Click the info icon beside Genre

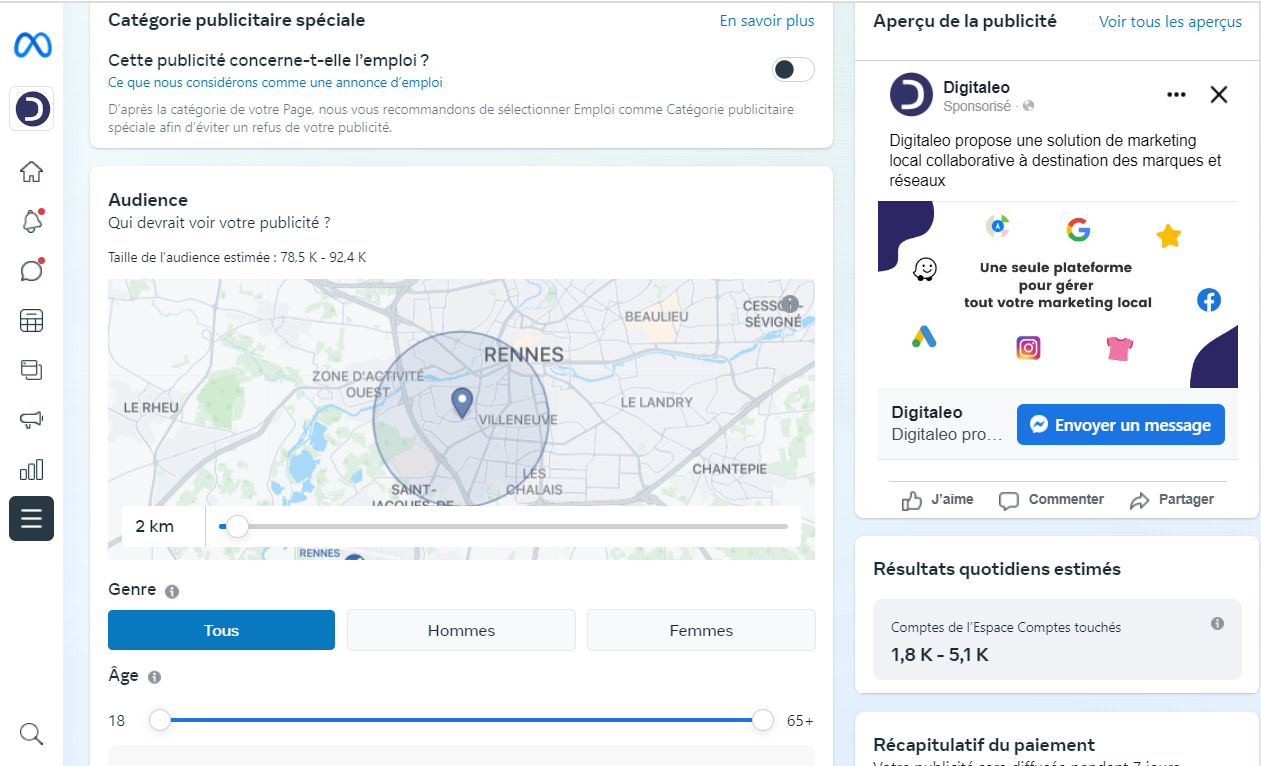(171, 591)
